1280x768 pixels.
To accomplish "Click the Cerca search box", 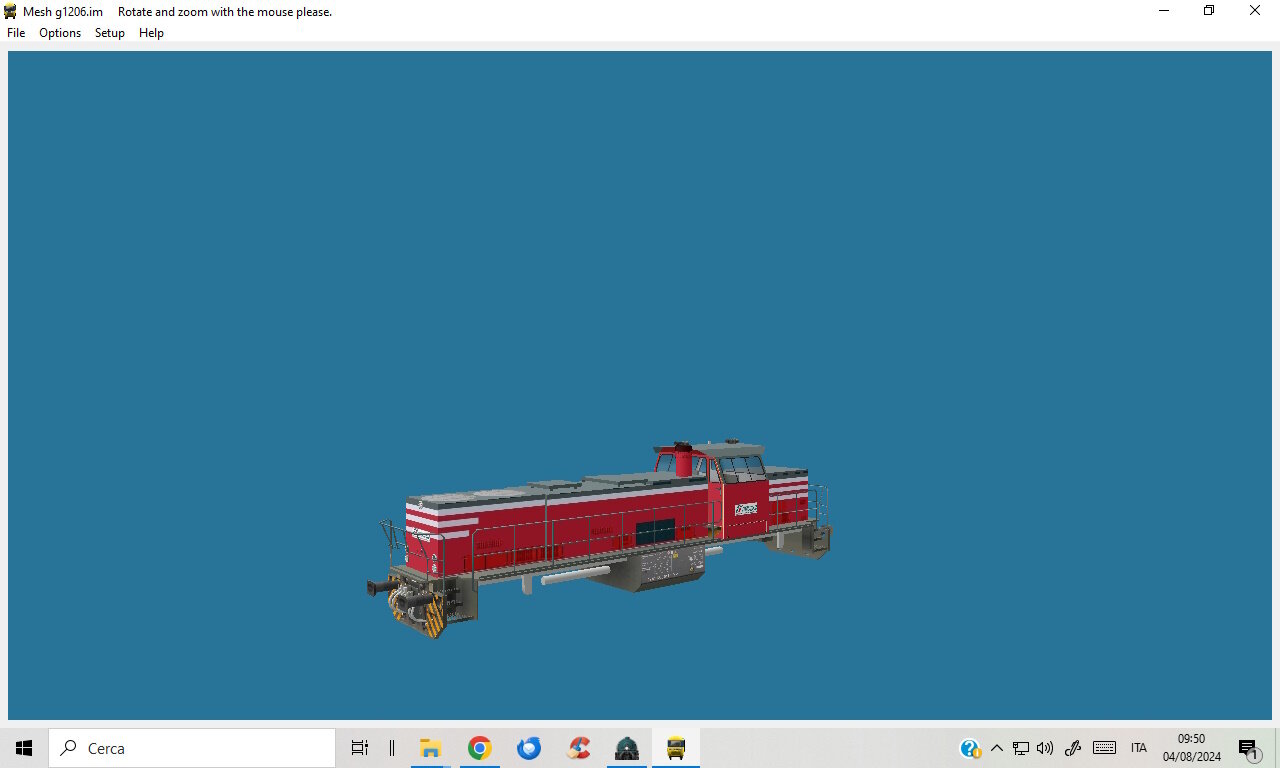I will tap(192, 748).
